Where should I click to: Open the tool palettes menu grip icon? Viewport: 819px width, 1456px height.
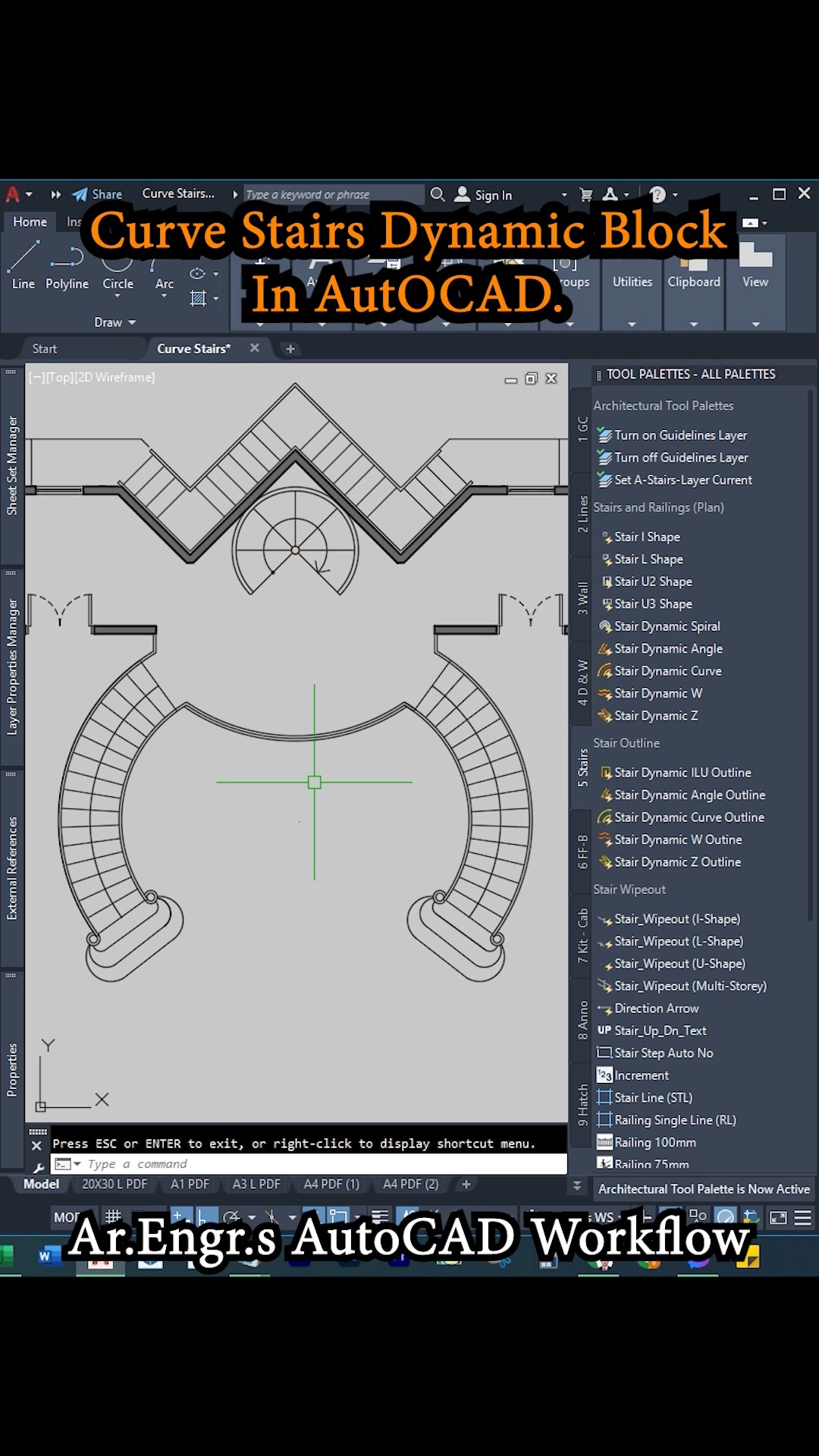[599, 375]
